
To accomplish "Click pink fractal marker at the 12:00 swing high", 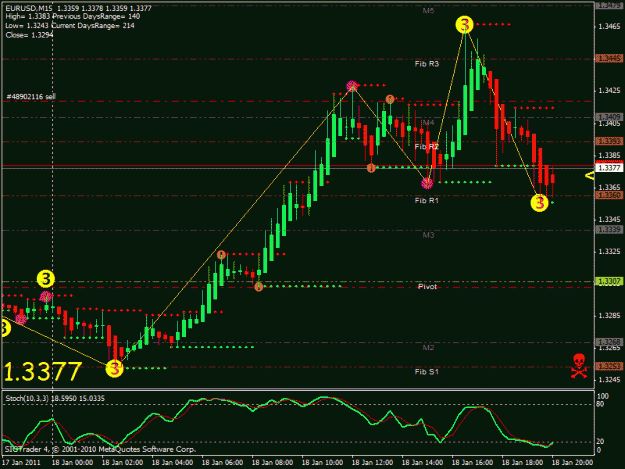I will 352,86.
